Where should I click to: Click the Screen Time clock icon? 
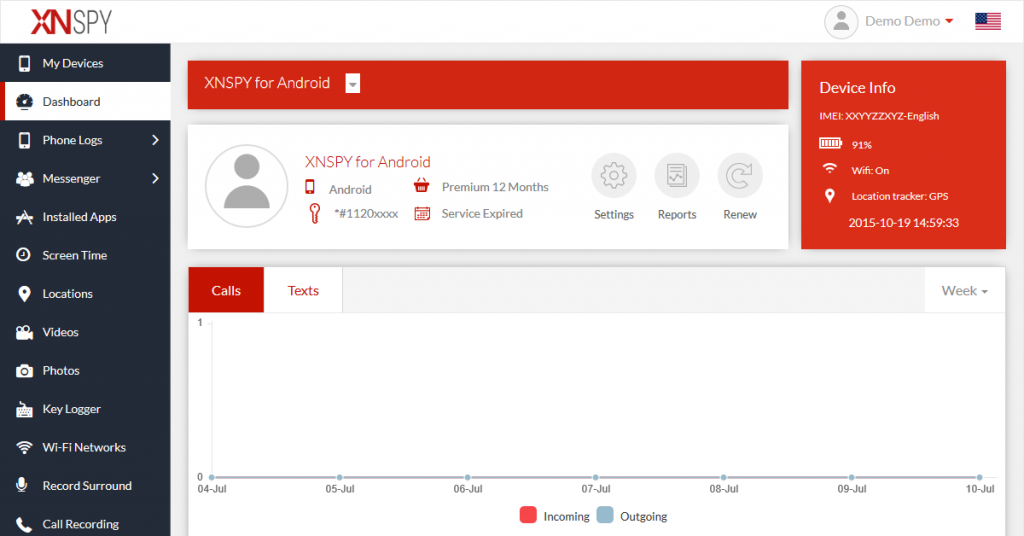[x=24, y=255]
